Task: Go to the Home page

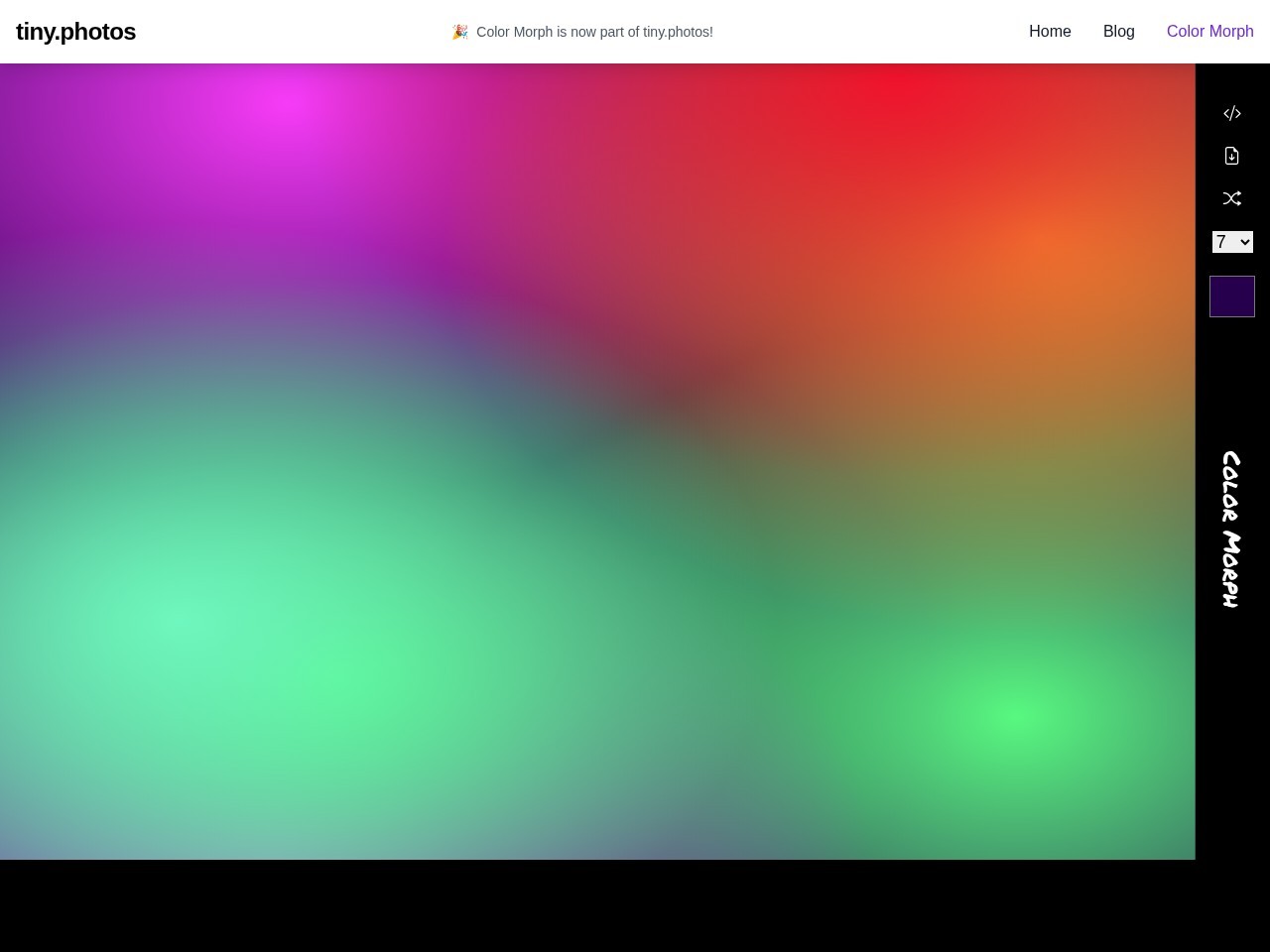Action: tap(1050, 32)
